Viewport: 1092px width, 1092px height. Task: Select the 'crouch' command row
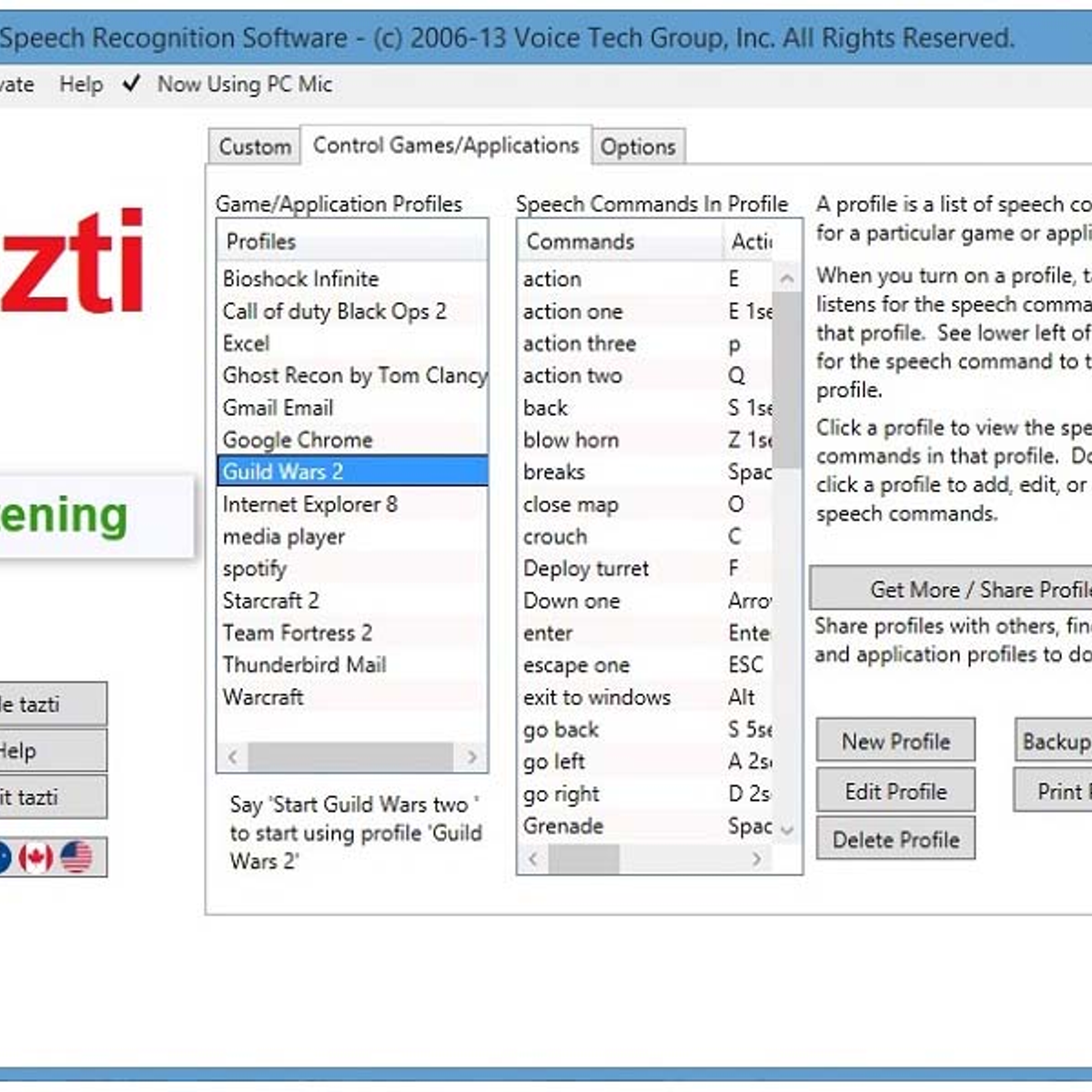[645, 536]
